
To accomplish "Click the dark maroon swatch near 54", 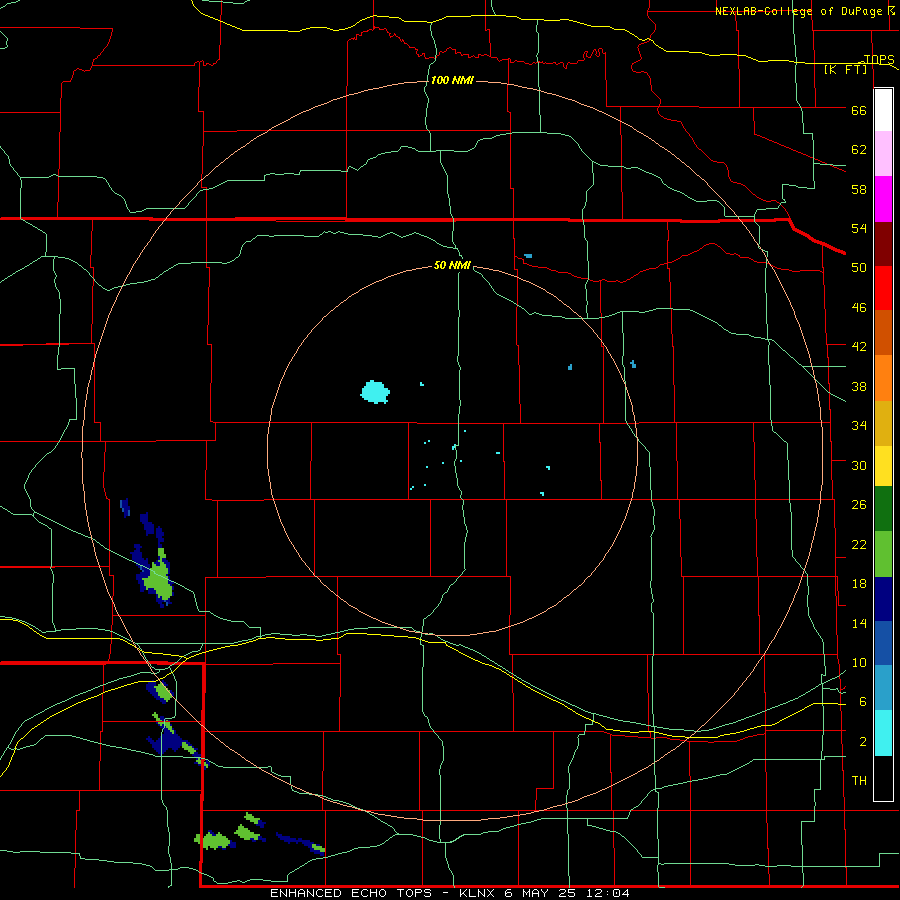I will pos(883,243).
